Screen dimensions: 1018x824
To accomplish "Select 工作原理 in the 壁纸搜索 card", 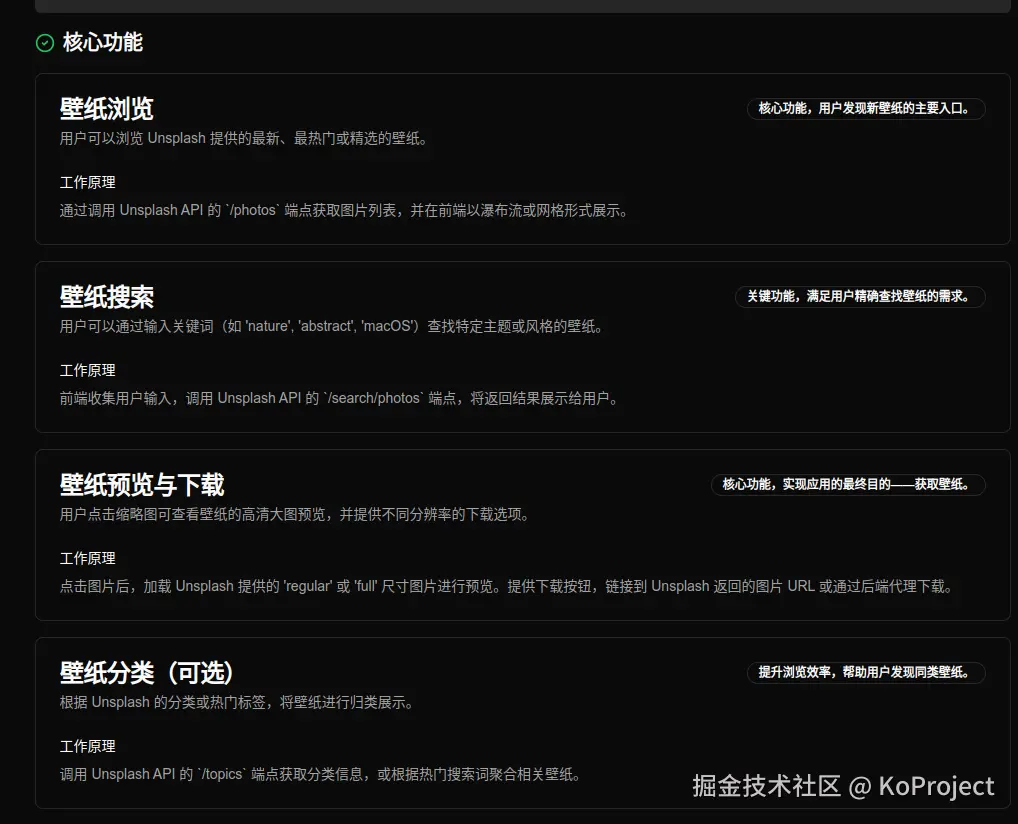I will click(x=87, y=370).
